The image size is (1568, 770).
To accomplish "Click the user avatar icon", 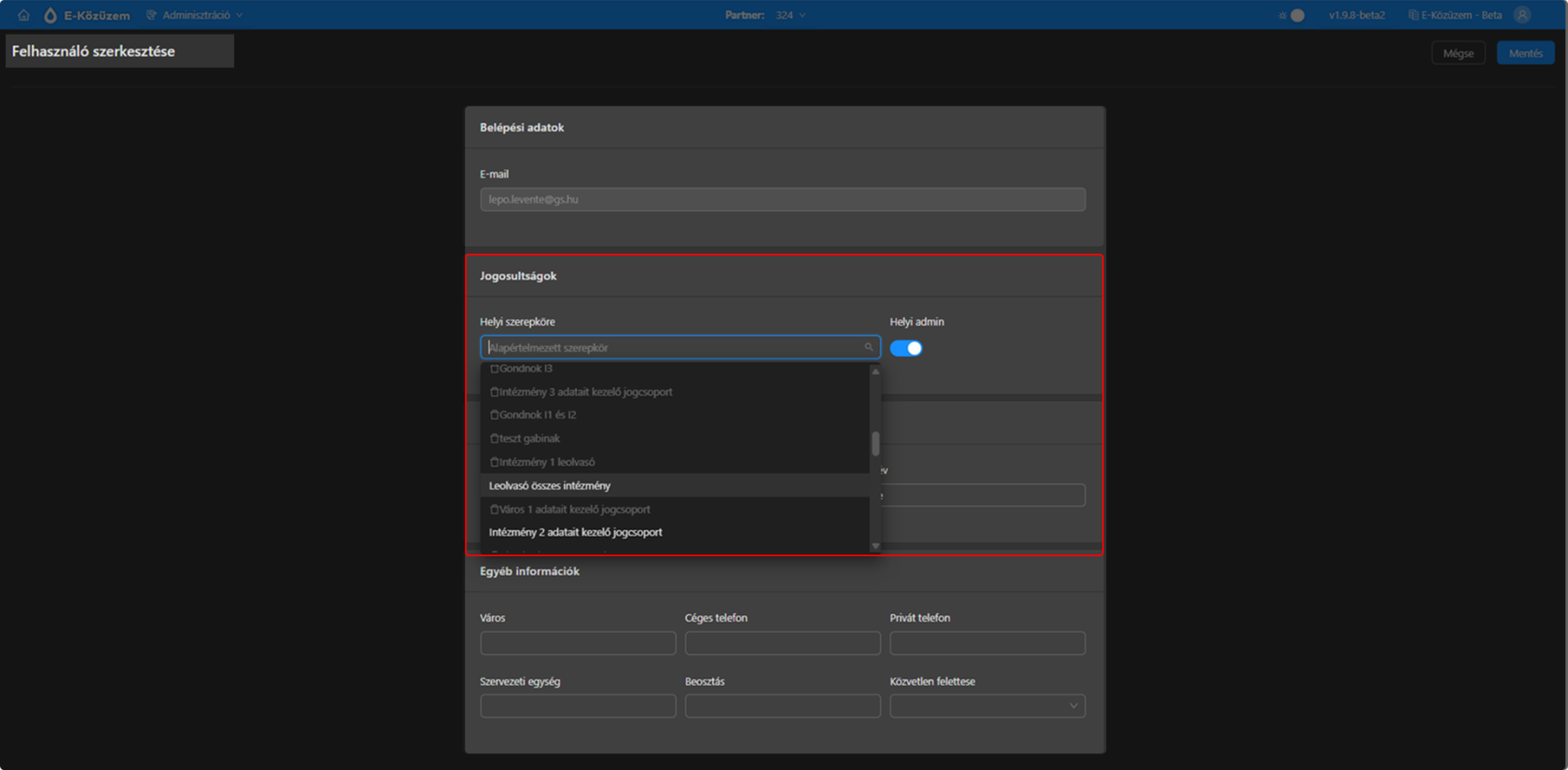I will (1522, 15).
